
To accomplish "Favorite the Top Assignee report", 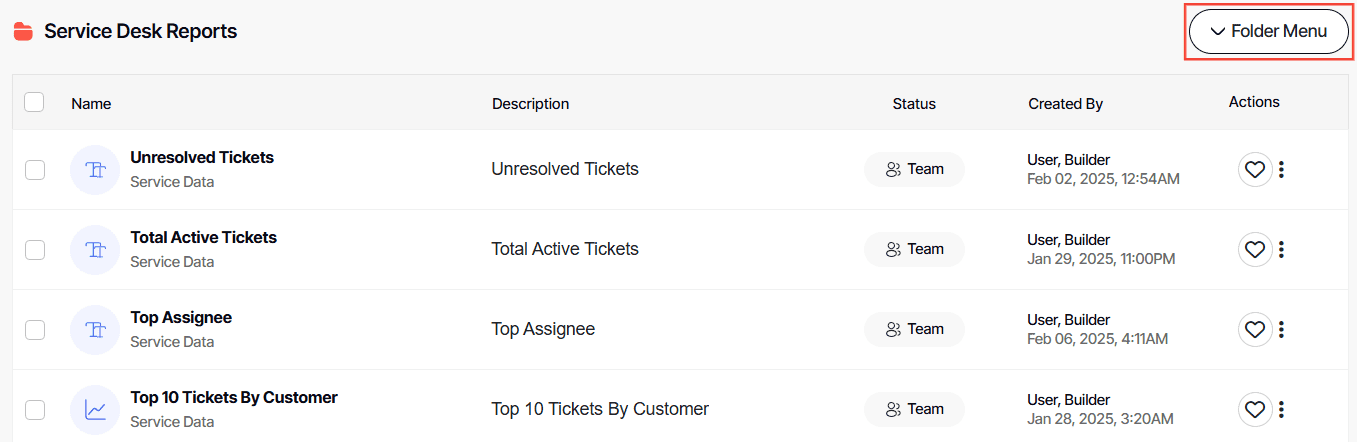I will (x=1255, y=329).
